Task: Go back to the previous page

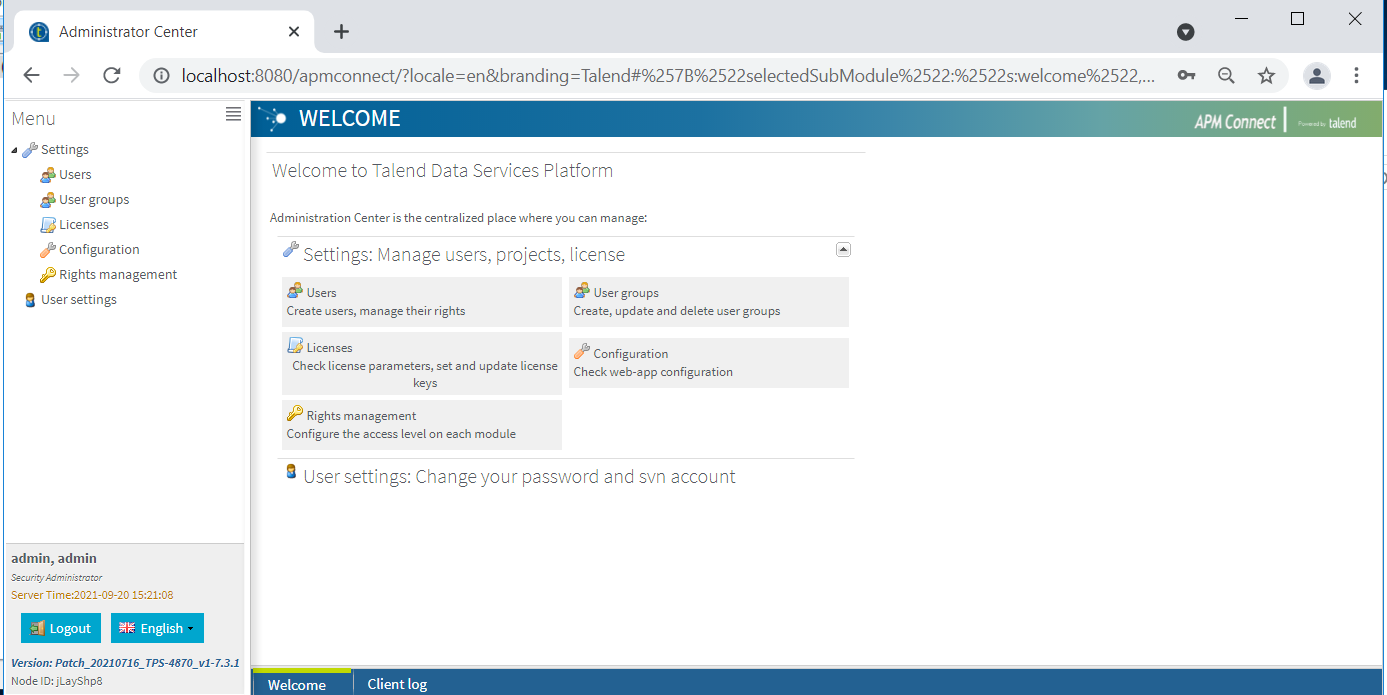Action: pyautogui.click(x=31, y=75)
